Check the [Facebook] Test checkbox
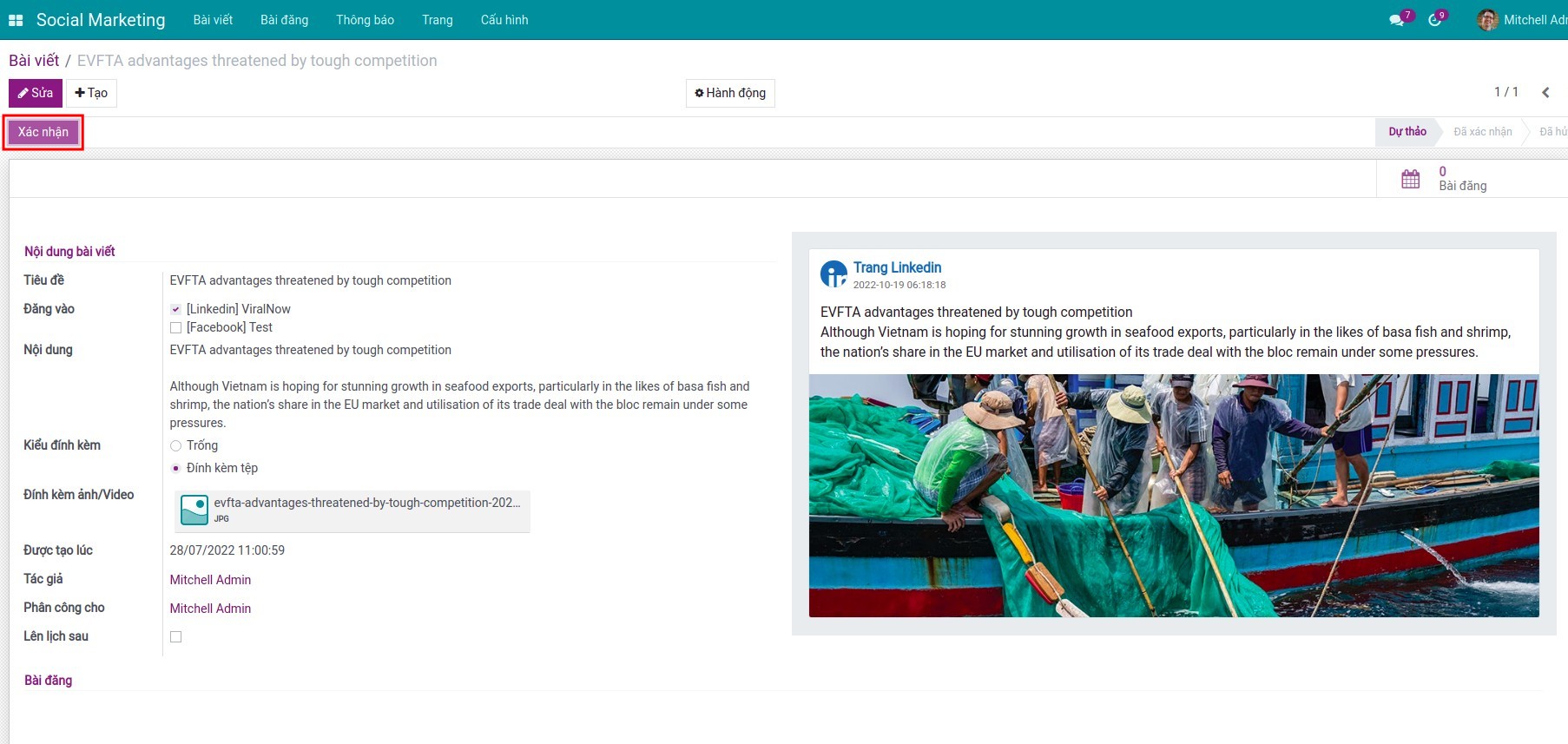Viewport: 1568px width, 744px height. click(x=176, y=328)
